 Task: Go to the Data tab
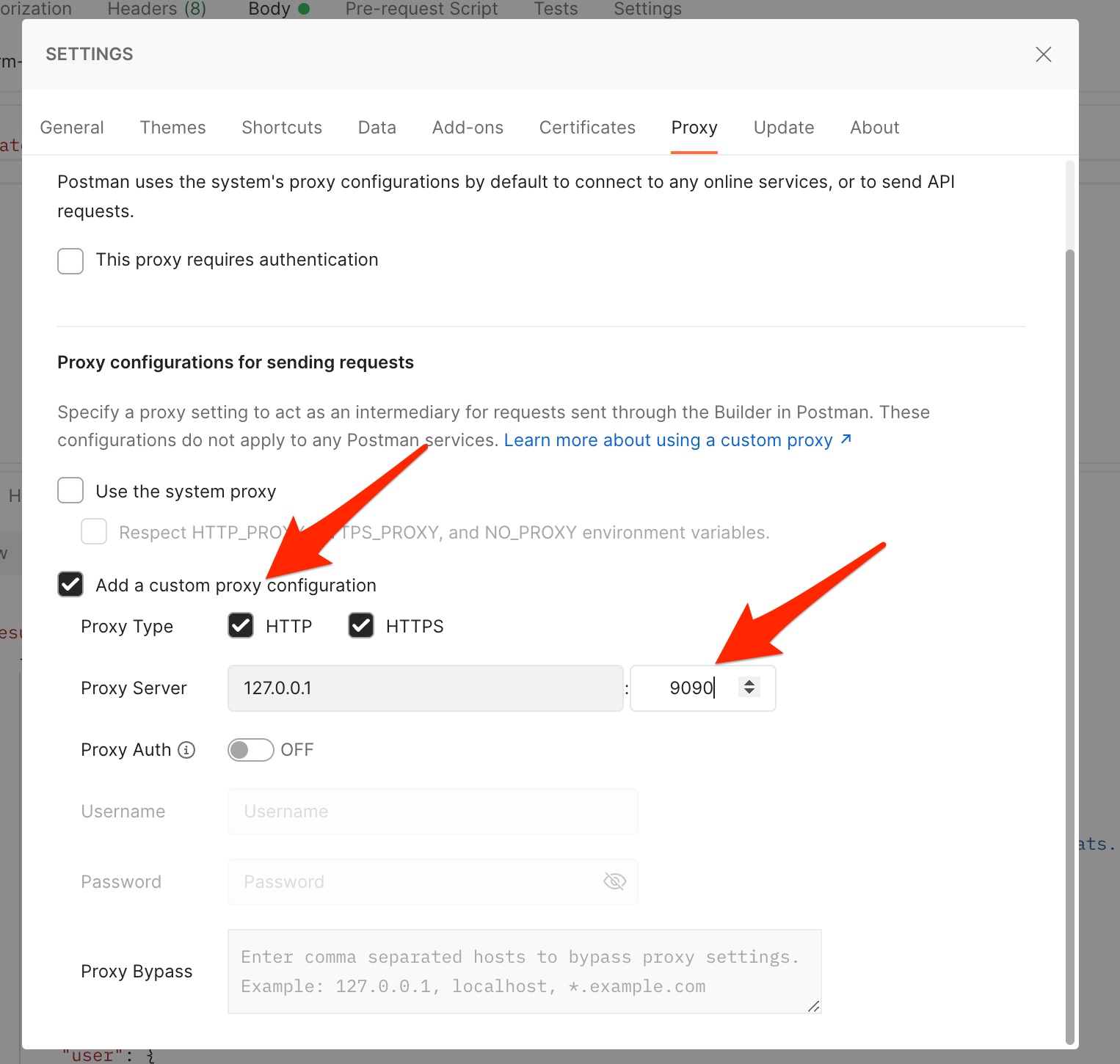click(377, 128)
